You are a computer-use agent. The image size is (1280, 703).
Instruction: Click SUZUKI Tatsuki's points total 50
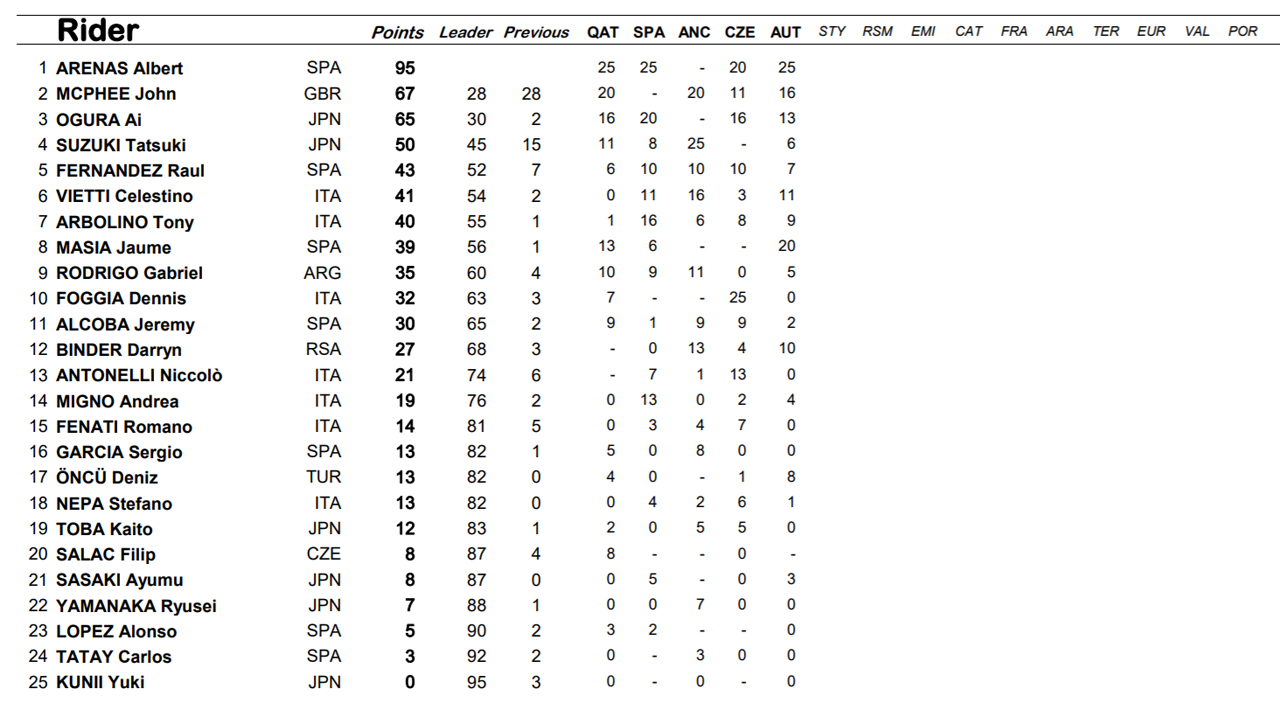[x=404, y=145]
